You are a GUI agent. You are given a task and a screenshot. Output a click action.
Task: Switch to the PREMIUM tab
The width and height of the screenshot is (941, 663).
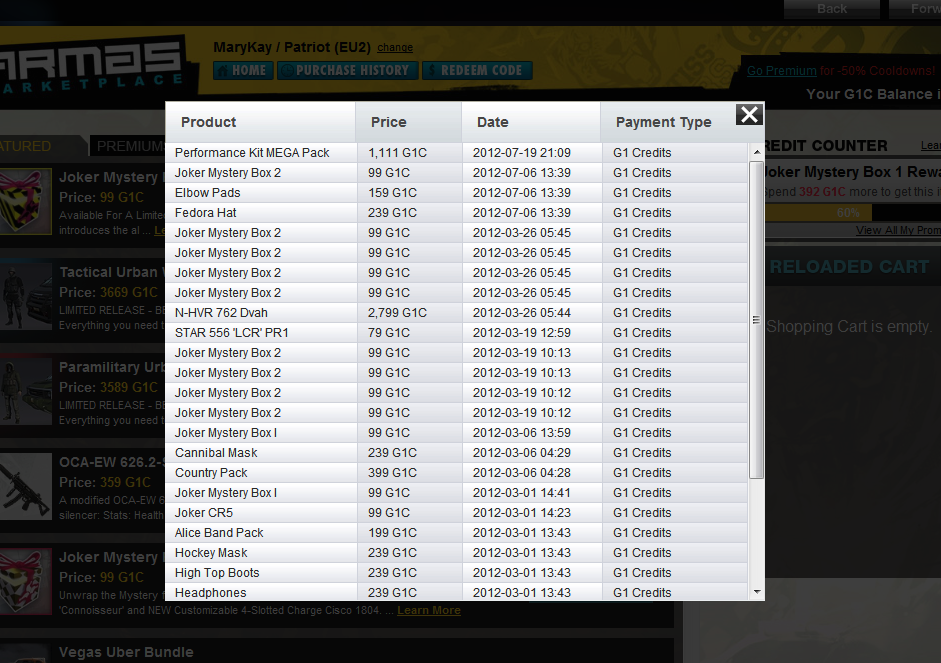coord(128,146)
